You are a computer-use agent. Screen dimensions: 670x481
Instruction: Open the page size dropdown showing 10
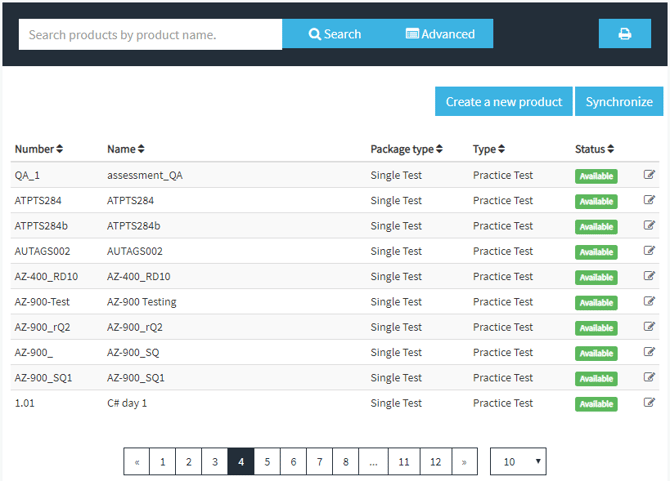click(x=518, y=461)
